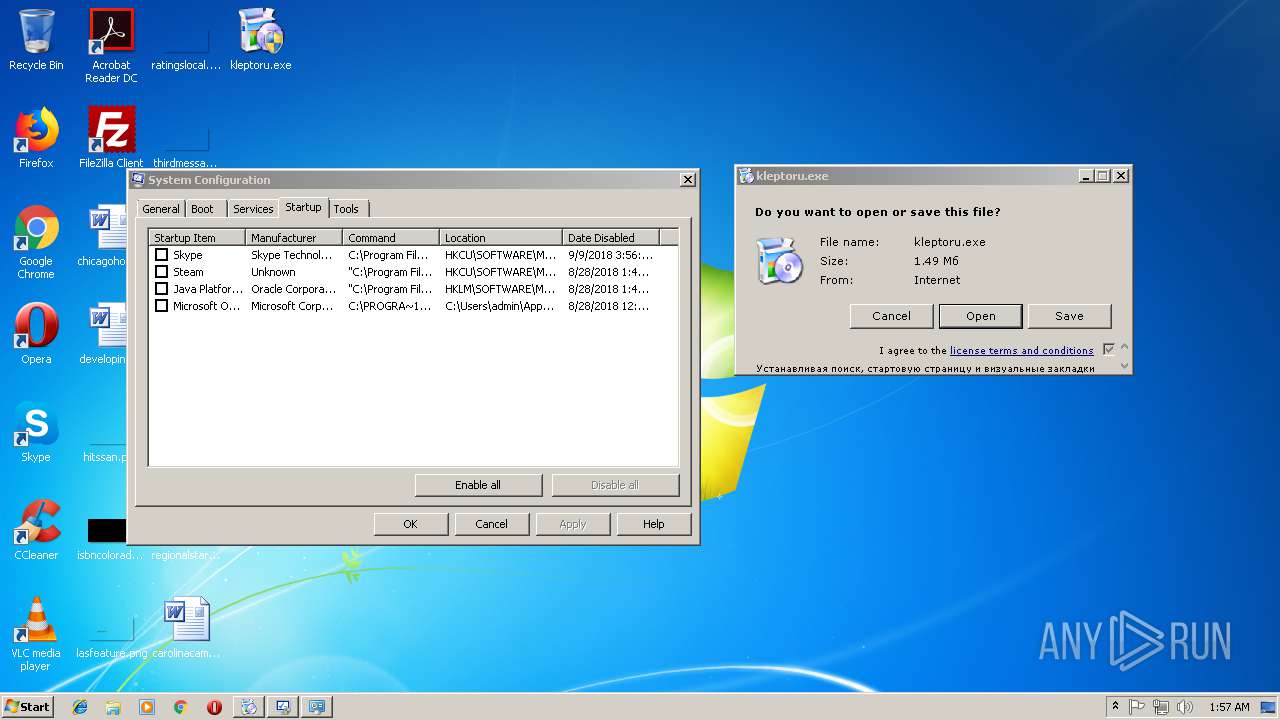Click the Opera taskbar icon
Image resolution: width=1280 pixels, height=720 pixels.
pyautogui.click(x=214, y=707)
